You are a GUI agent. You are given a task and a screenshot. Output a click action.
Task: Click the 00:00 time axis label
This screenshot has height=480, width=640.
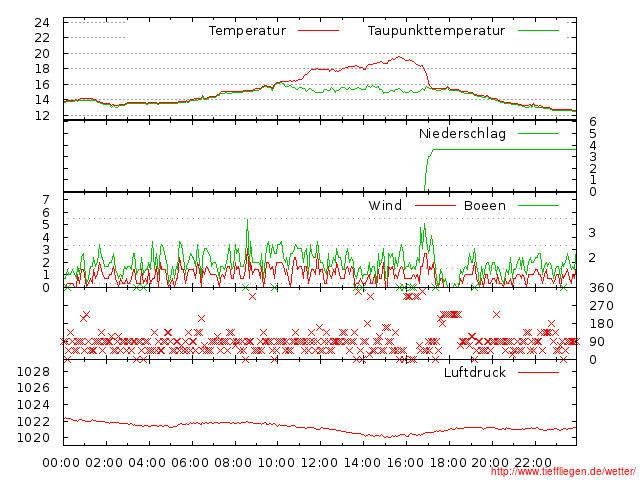[61, 463]
